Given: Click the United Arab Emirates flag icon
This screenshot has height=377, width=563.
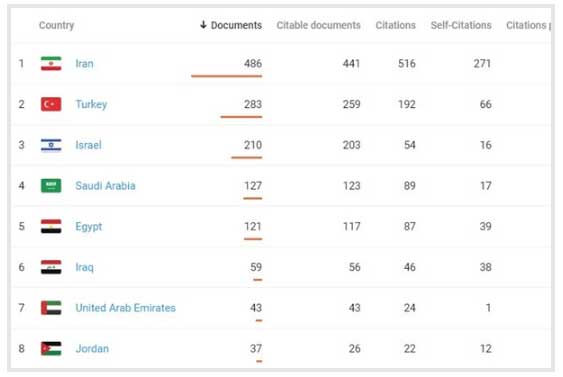Looking at the screenshot, I should pyautogui.click(x=51, y=308).
